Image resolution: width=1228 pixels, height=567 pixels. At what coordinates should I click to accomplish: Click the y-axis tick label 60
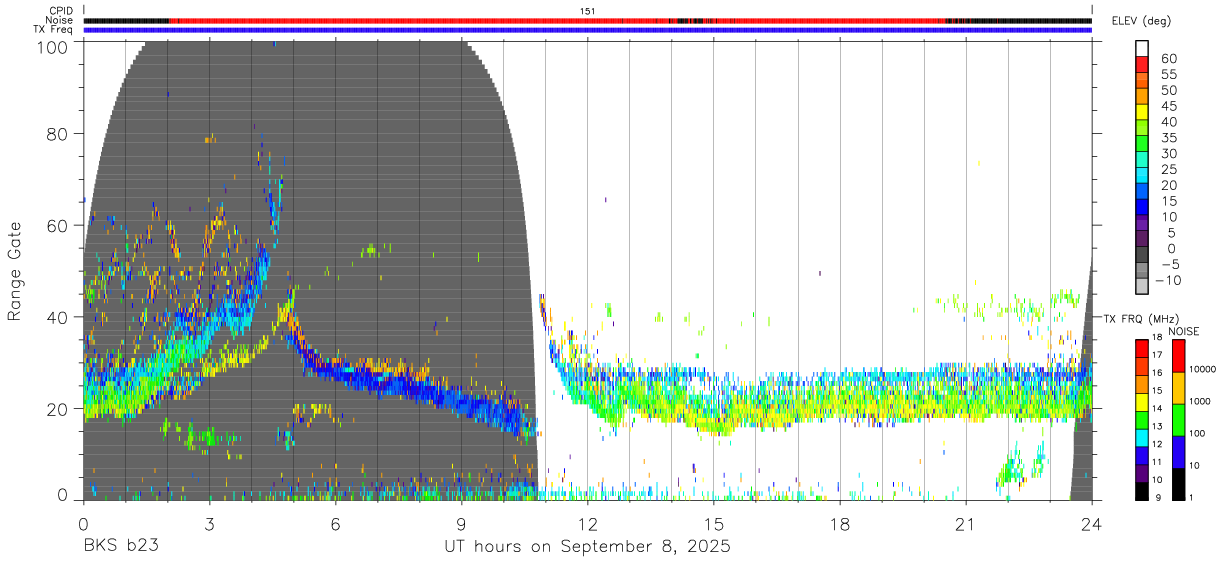(59, 225)
